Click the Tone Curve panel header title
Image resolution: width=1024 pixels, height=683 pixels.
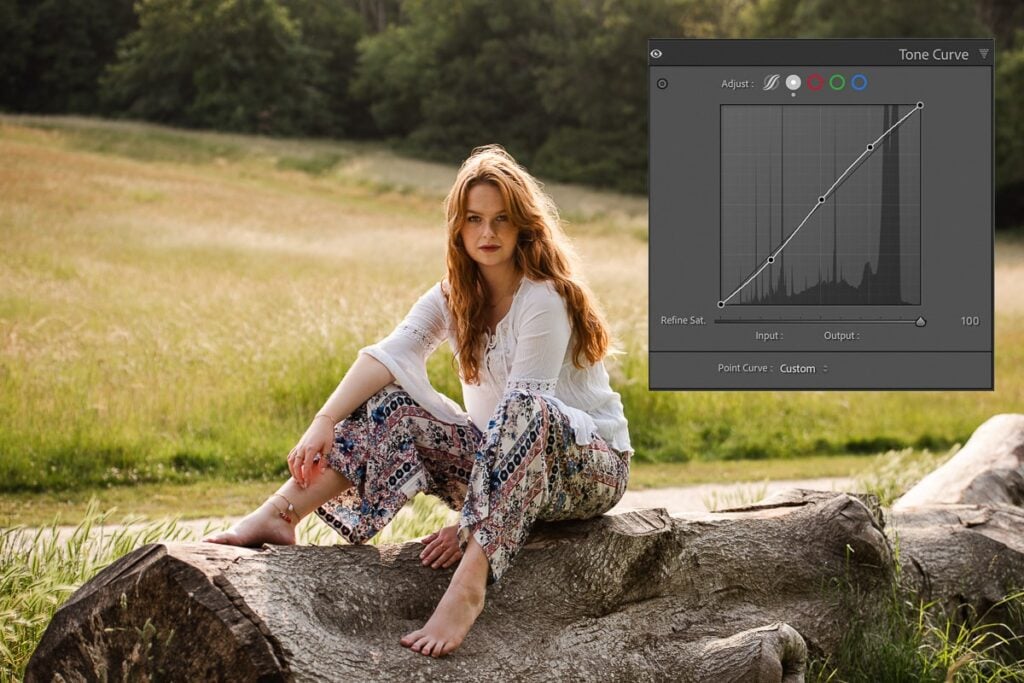point(934,54)
